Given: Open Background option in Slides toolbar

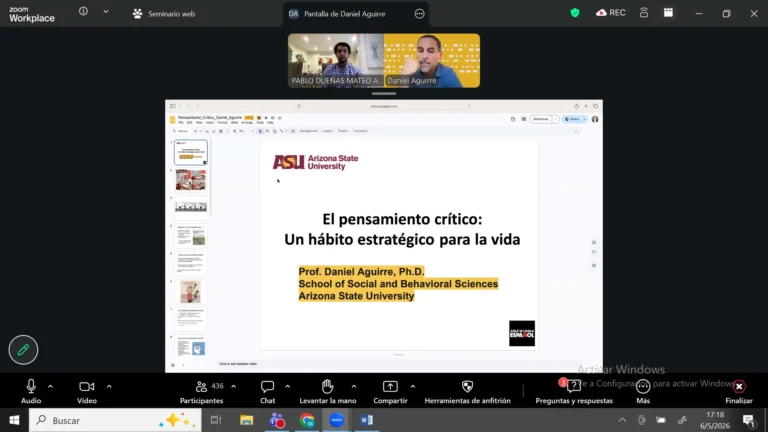Looking at the screenshot, I should coord(309,131).
